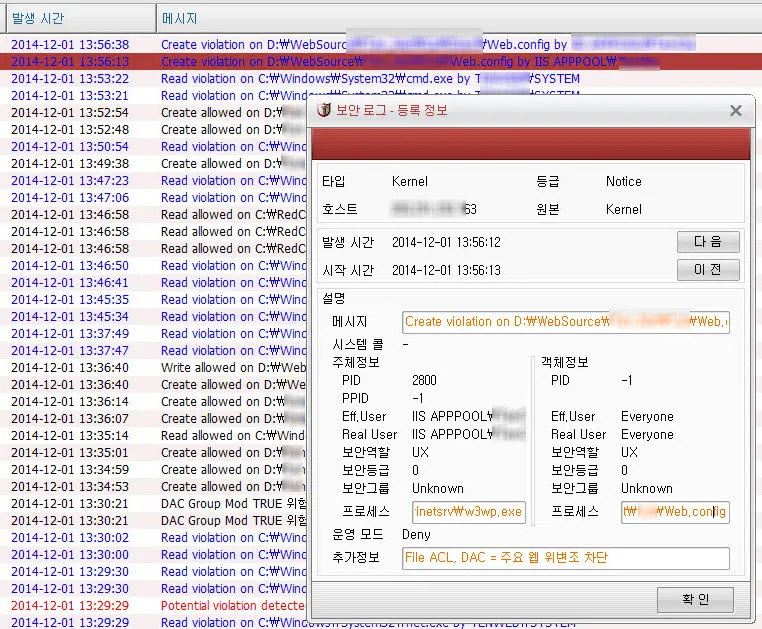Click the shield icon in dialog title bar
This screenshot has width=762, height=629.
coord(325,111)
